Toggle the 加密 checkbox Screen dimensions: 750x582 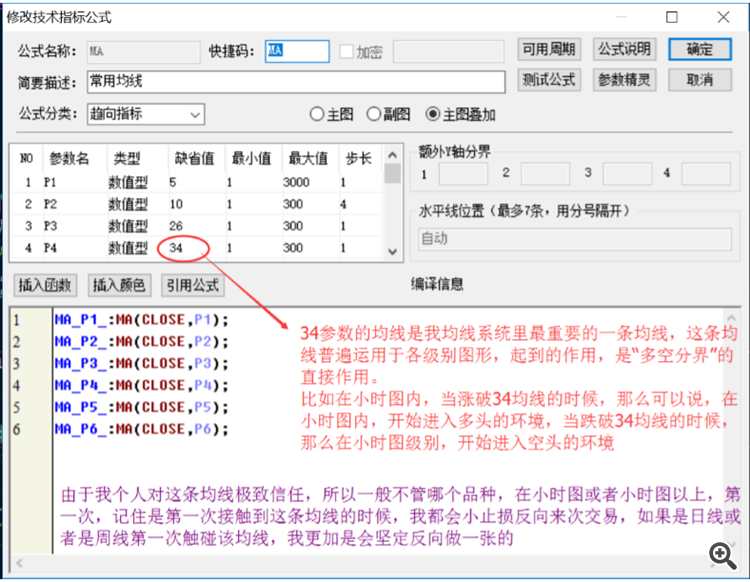tap(346, 51)
